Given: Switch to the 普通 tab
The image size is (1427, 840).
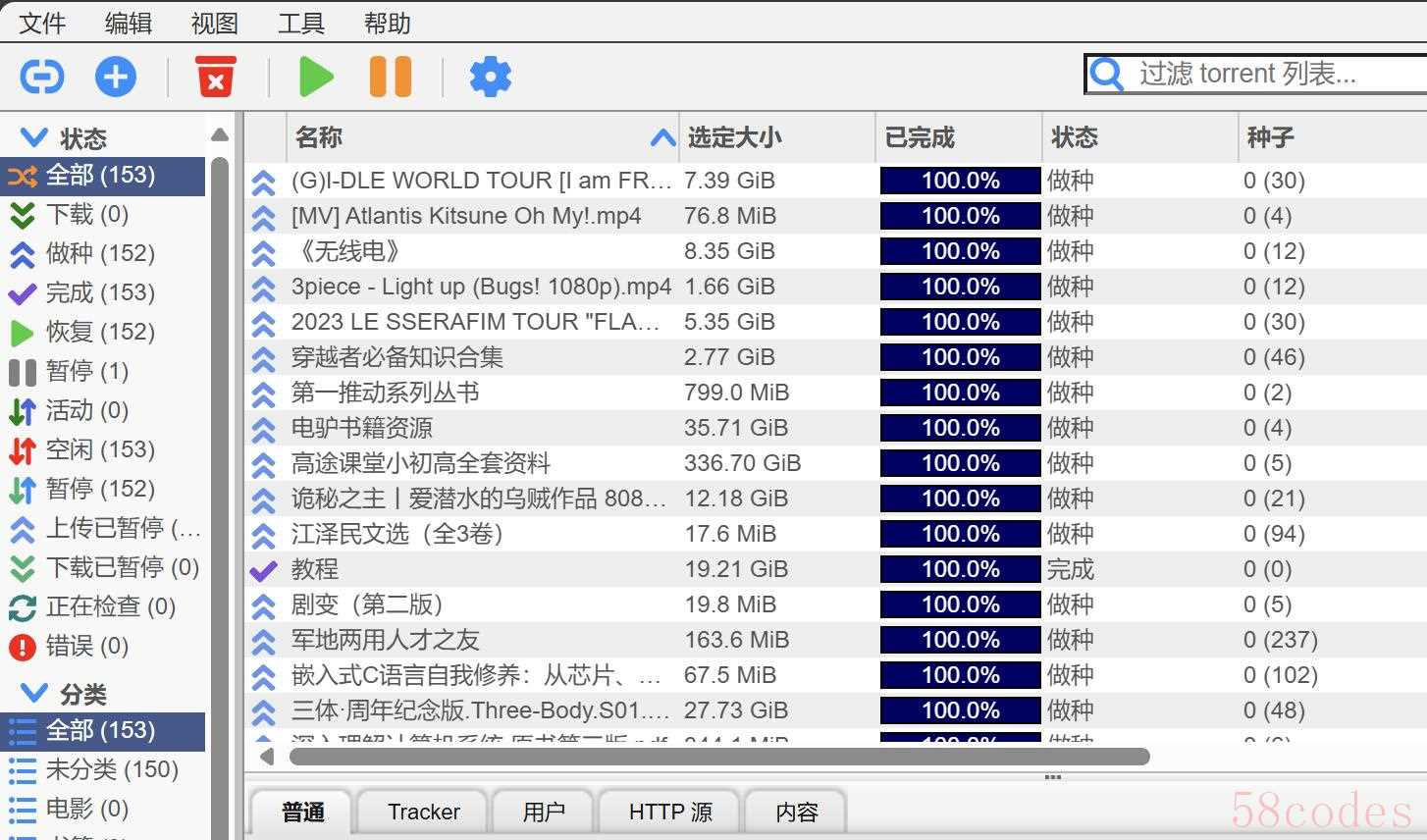Looking at the screenshot, I should point(303,813).
